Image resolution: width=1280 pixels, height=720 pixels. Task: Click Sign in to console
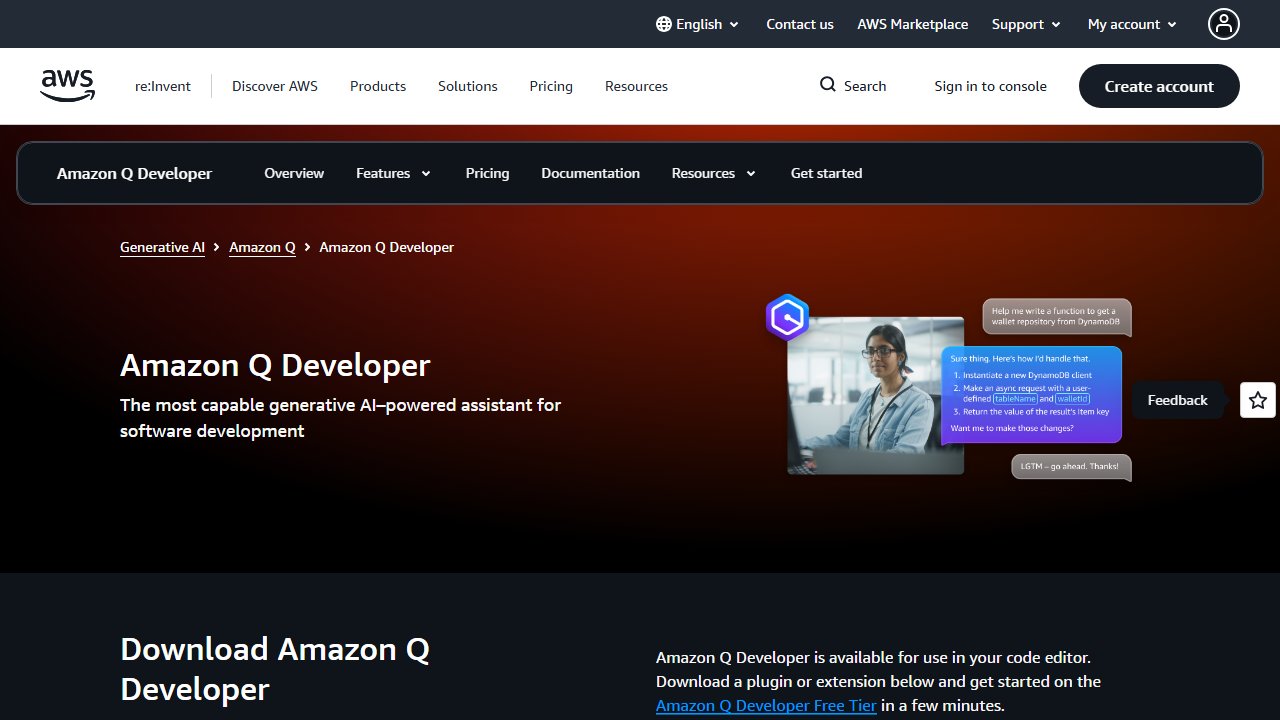(990, 86)
